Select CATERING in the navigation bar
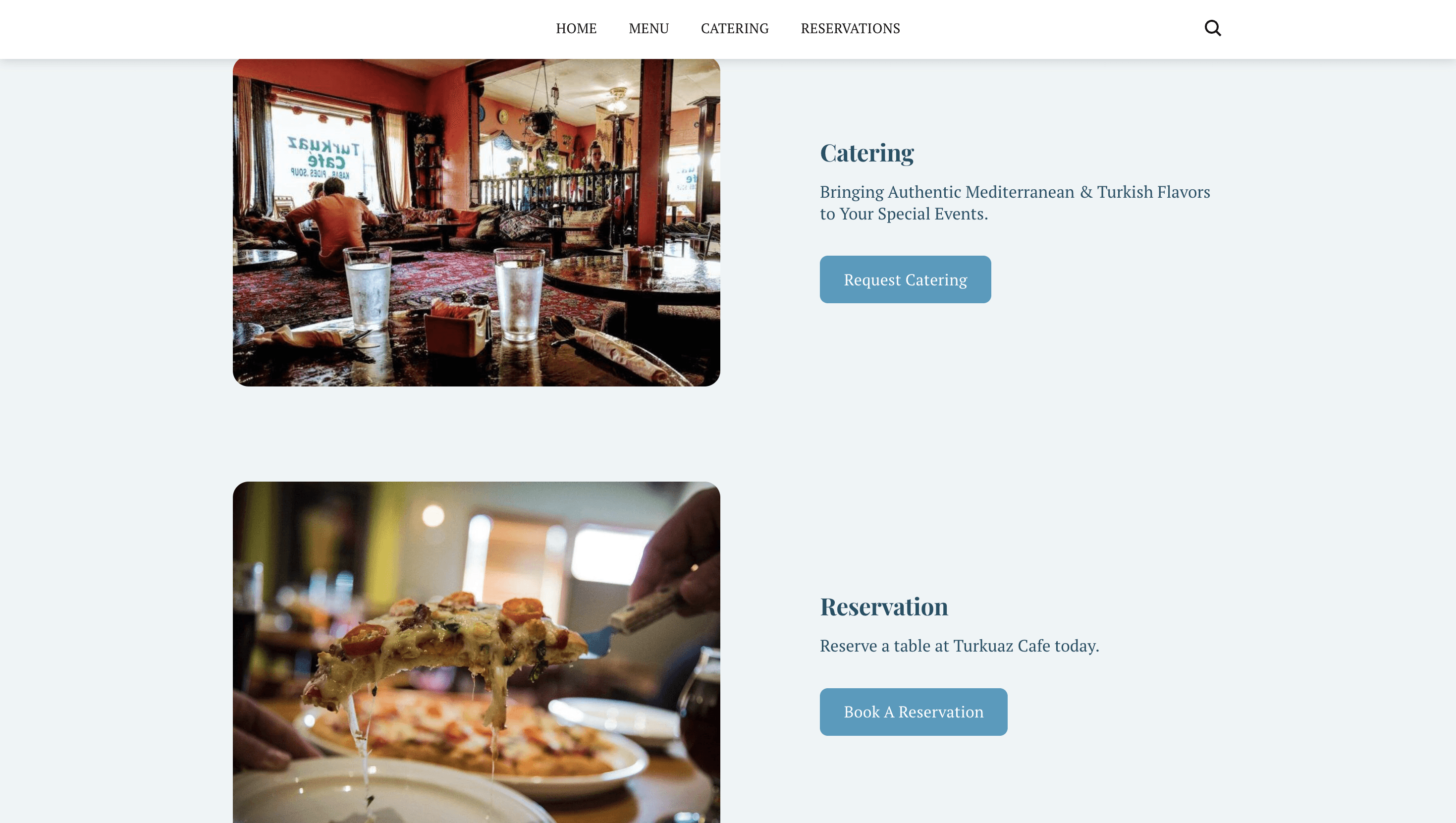The height and width of the screenshot is (823, 1456). tap(734, 28)
